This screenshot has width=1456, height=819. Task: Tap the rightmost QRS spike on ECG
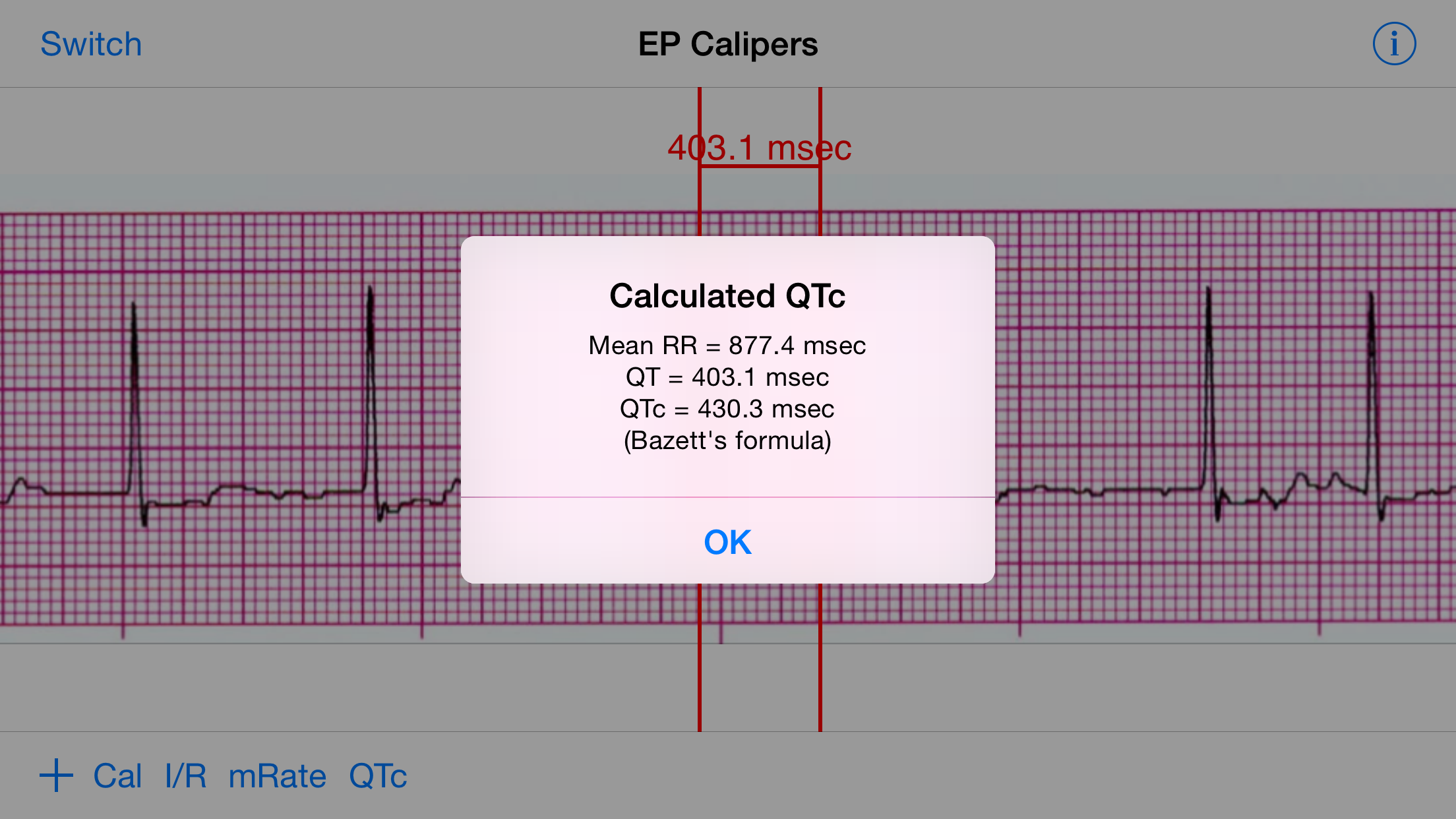(x=1374, y=402)
